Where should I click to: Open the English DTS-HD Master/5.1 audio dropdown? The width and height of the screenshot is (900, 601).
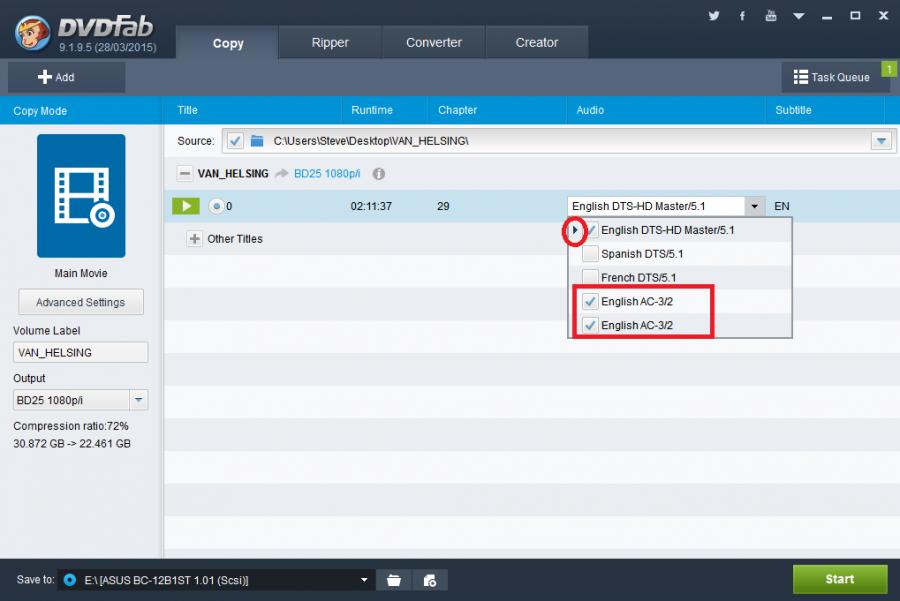pyautogui.click(x=666, y=206)
